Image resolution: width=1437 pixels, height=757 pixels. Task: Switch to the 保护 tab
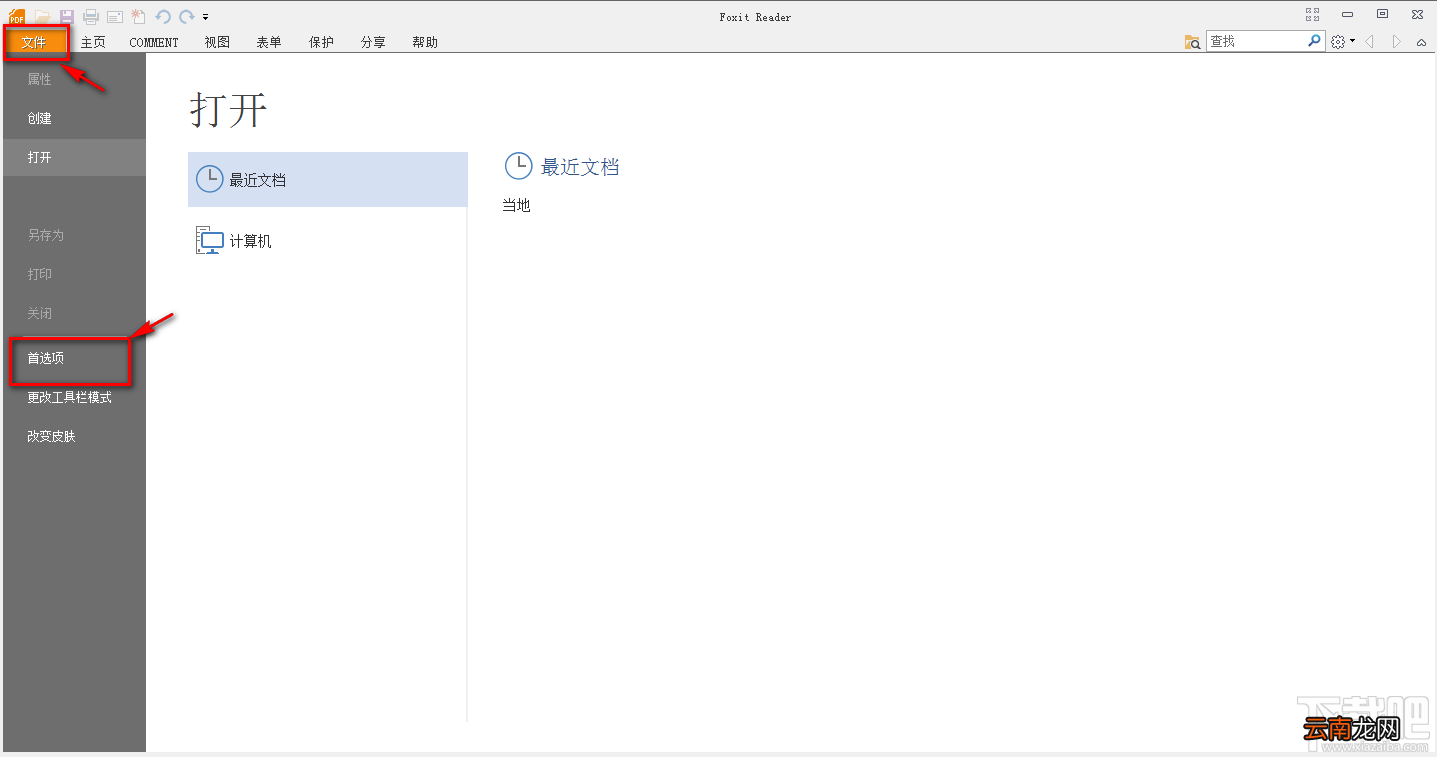tap(321, 42)
